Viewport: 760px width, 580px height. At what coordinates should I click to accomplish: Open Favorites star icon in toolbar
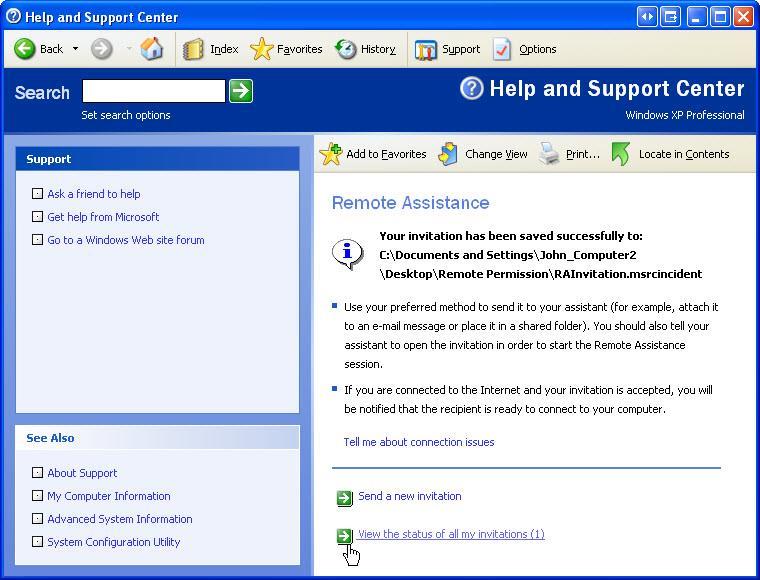262,49
